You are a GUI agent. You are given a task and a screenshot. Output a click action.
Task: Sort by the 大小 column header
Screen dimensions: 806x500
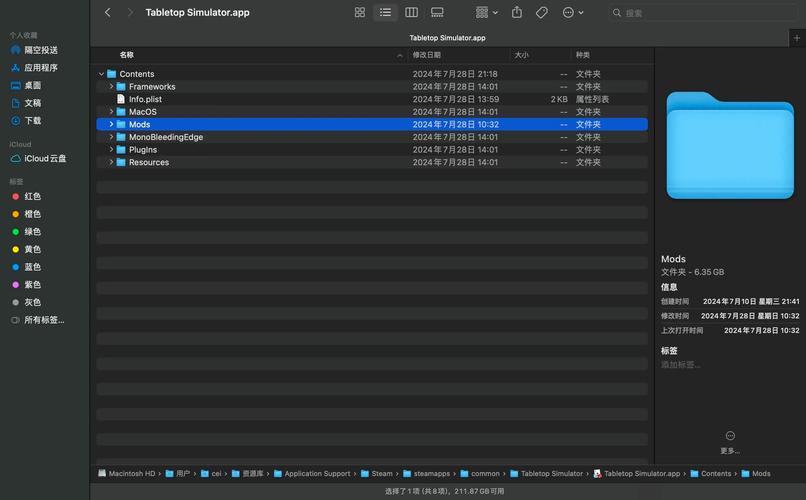pos(521,54)
